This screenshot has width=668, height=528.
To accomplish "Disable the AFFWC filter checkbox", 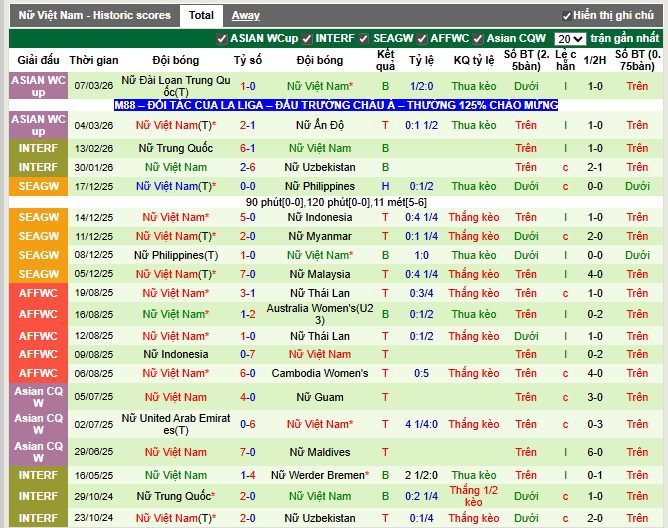I will tap(423, 39).
